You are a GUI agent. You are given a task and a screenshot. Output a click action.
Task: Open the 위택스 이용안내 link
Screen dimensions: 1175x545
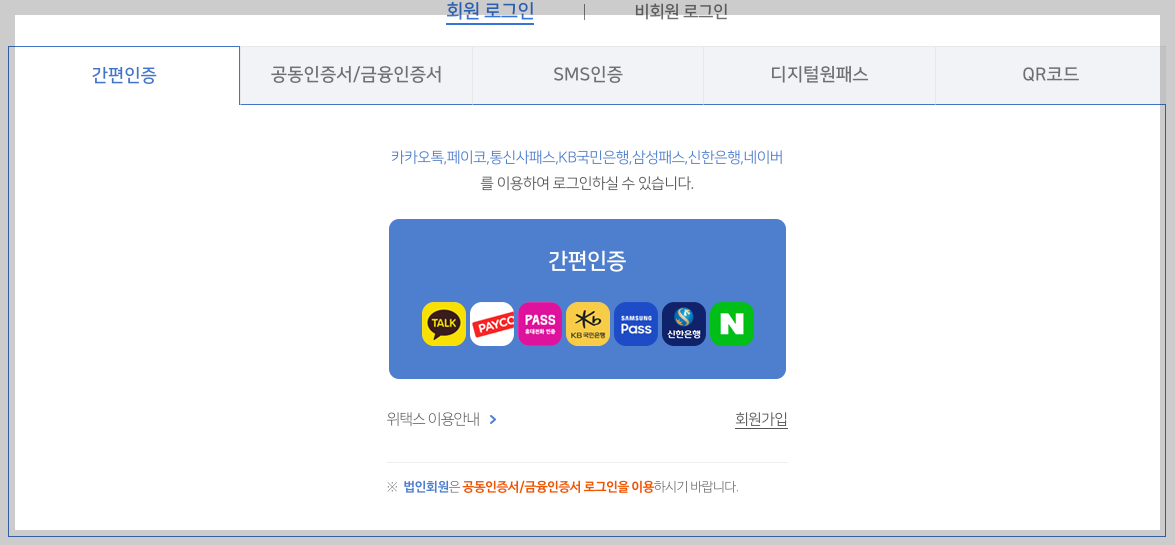(x=433, y=420)
